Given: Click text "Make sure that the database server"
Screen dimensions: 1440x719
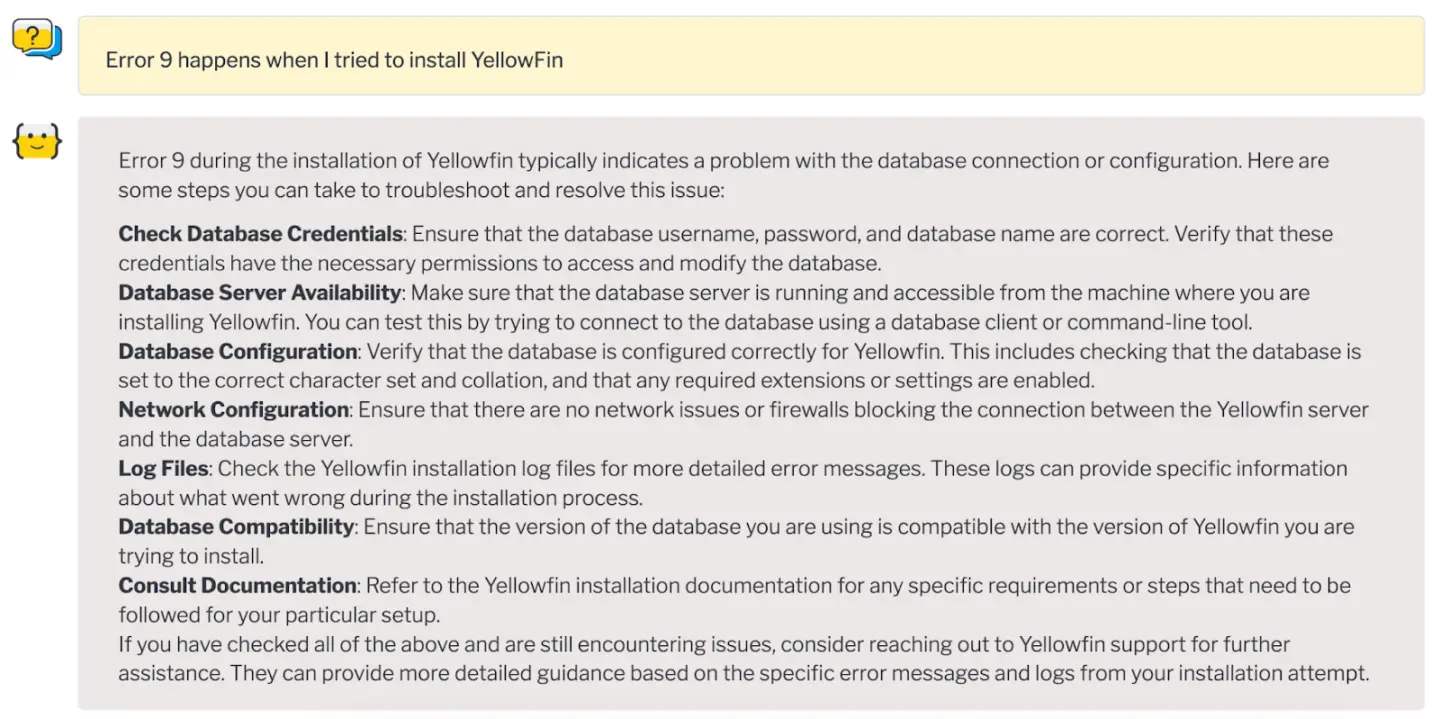Looking at the screenshot, I should pyautogui.click(x=560, y=293).
